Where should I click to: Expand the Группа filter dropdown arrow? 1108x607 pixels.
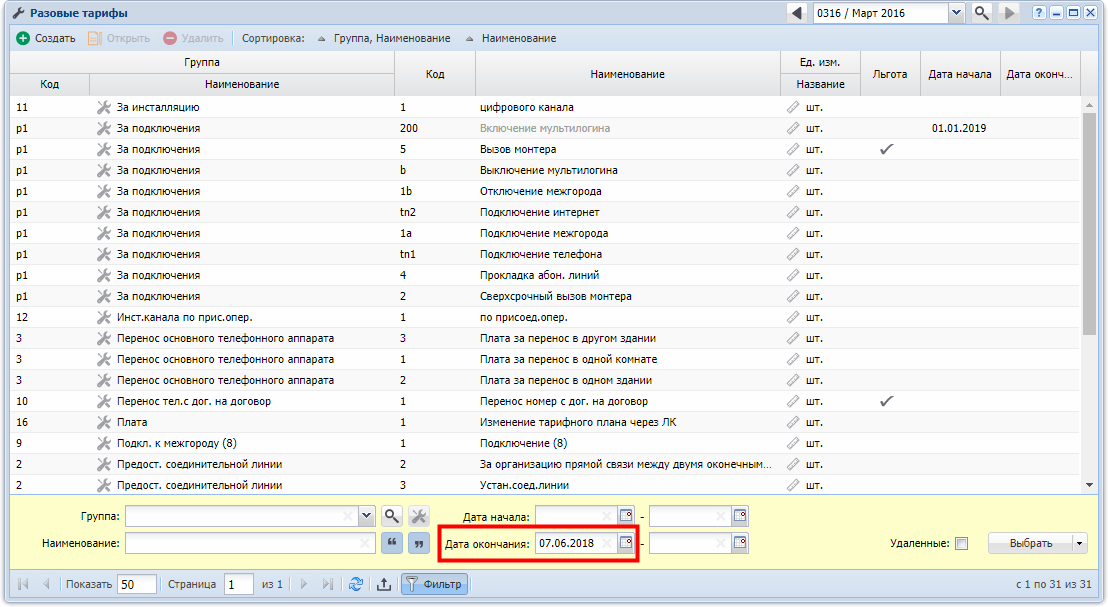[x=366, y=516]
